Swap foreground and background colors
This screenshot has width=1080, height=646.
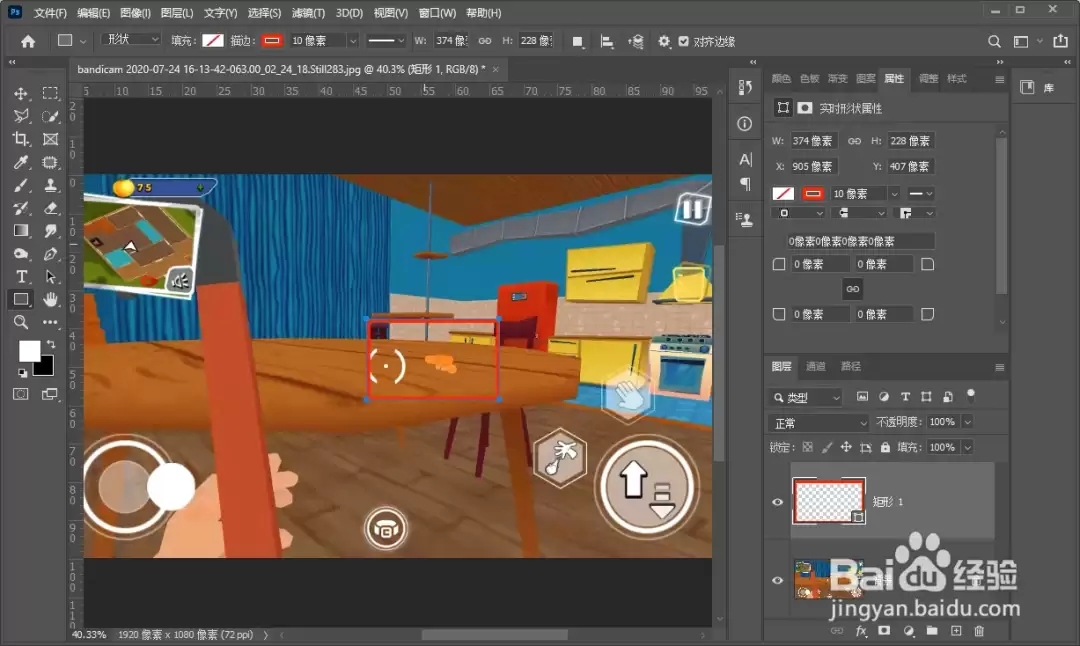(x=50, y=344)
